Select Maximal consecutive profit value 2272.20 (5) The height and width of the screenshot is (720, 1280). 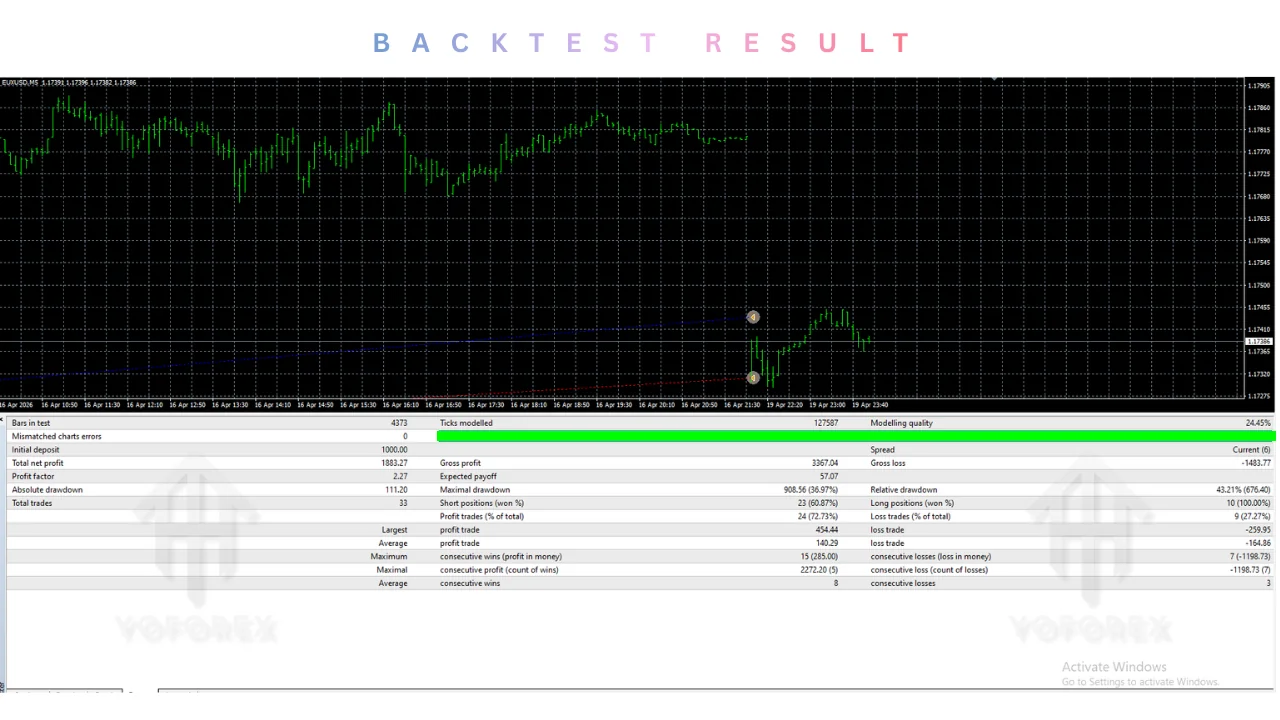(x=817, y=570)
